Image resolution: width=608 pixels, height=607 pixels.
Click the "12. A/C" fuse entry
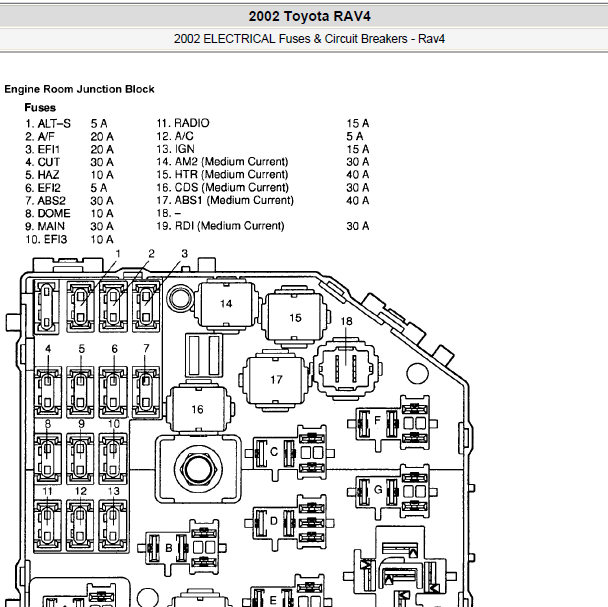[x=175, y=136]
